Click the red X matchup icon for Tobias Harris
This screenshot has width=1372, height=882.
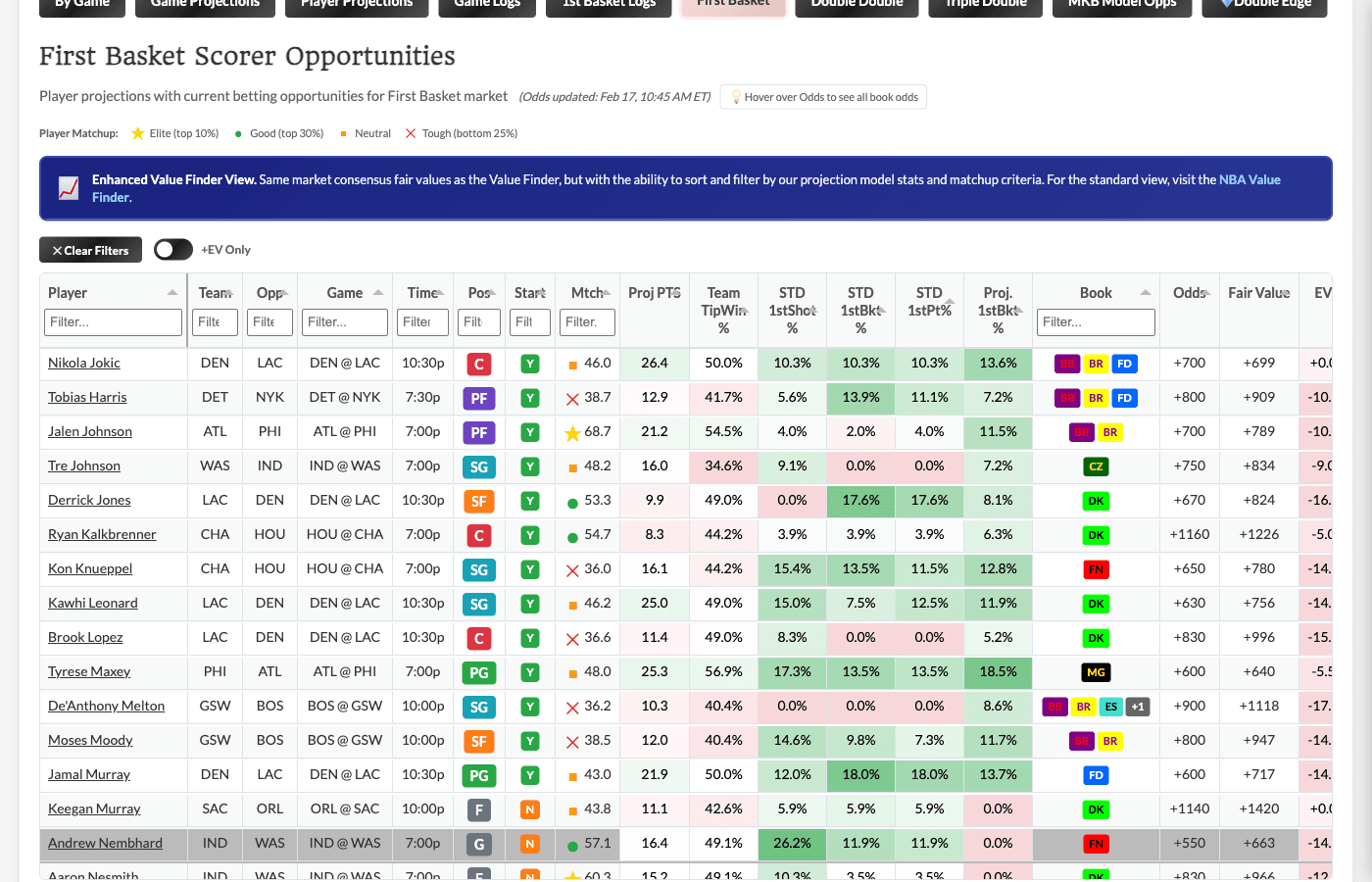(570, 398)
